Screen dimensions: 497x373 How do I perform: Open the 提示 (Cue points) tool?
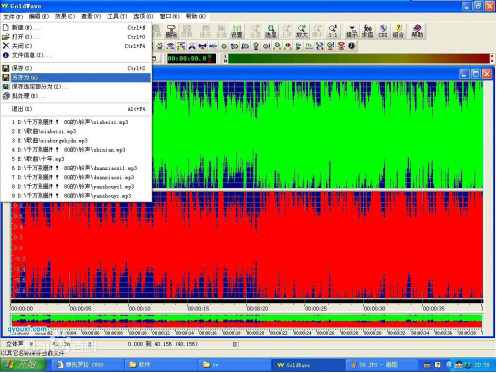352,31
